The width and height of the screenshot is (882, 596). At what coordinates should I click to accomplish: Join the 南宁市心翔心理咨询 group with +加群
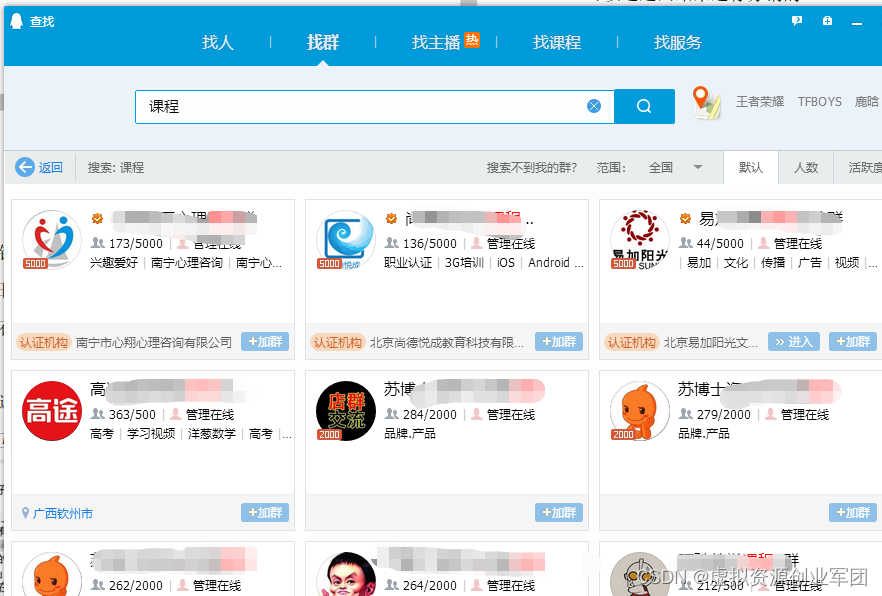pos(265,341)
